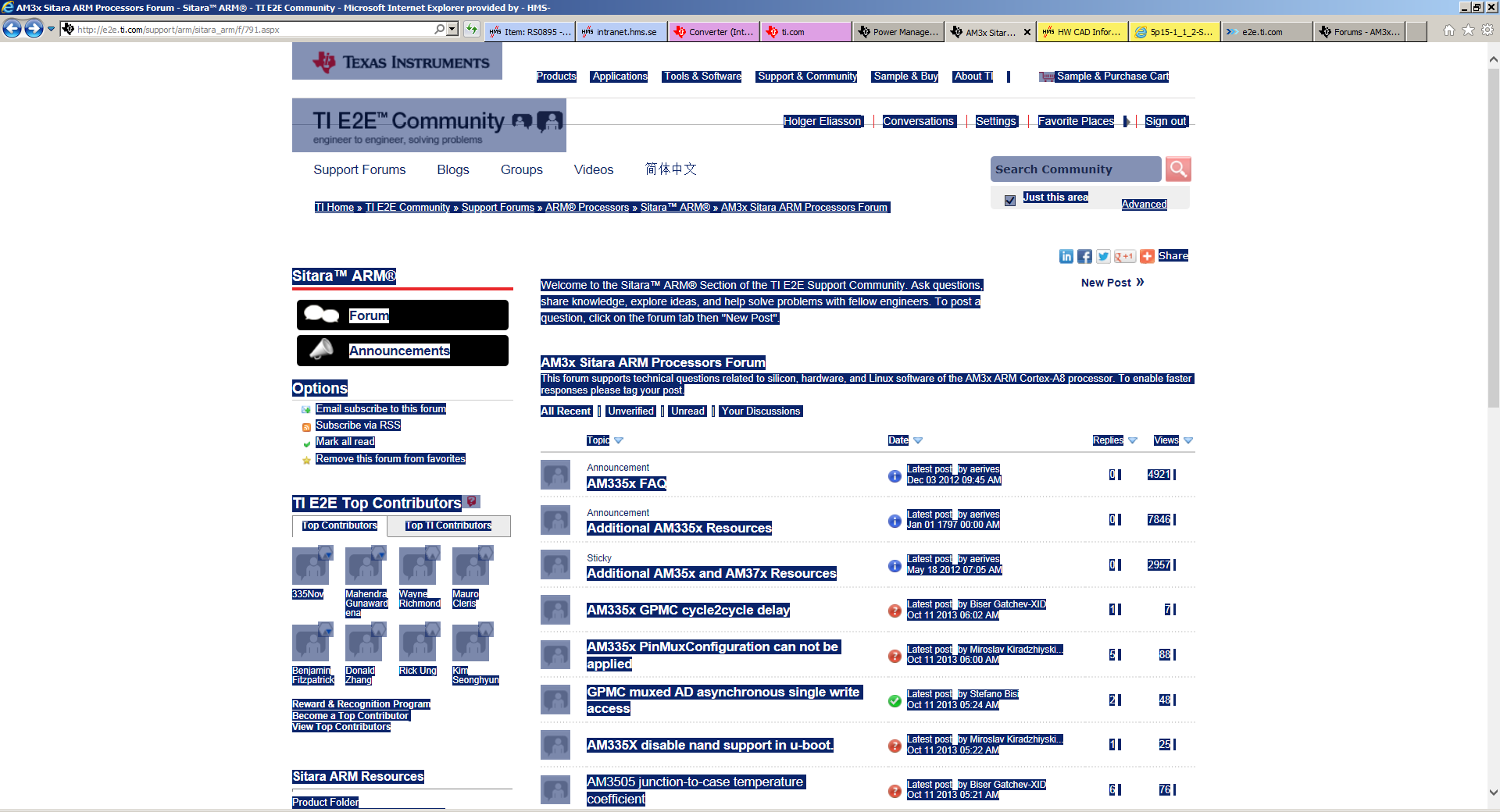Open the Support Forums menu item

pyautogui.click(x=359, y=169)
